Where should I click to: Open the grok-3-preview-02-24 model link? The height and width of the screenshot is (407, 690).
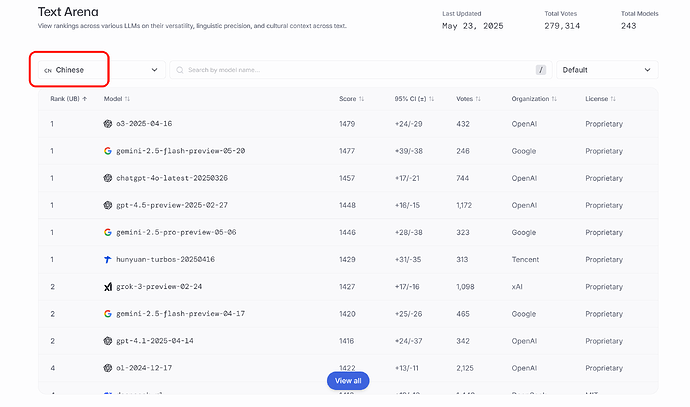tap(159, 287)
